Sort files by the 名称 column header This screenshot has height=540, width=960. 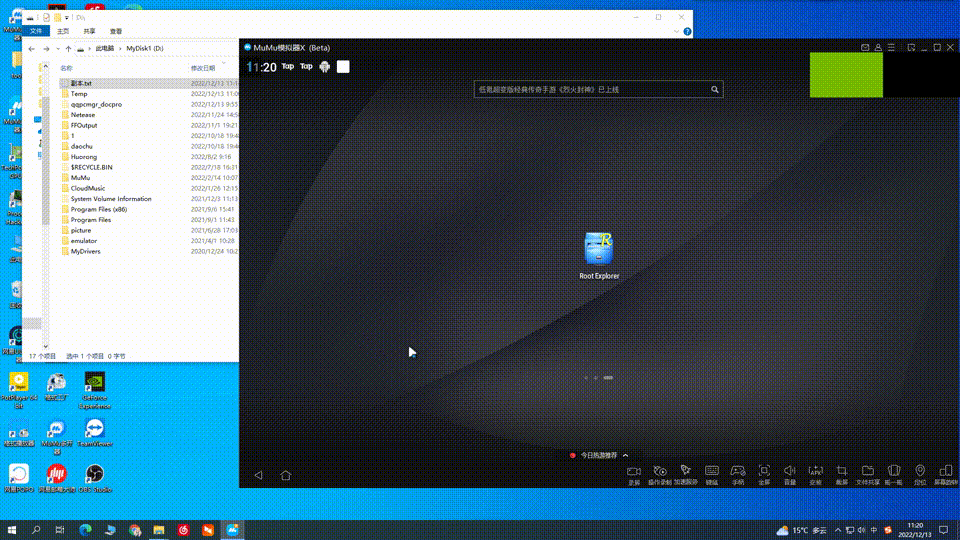[66, 68]
